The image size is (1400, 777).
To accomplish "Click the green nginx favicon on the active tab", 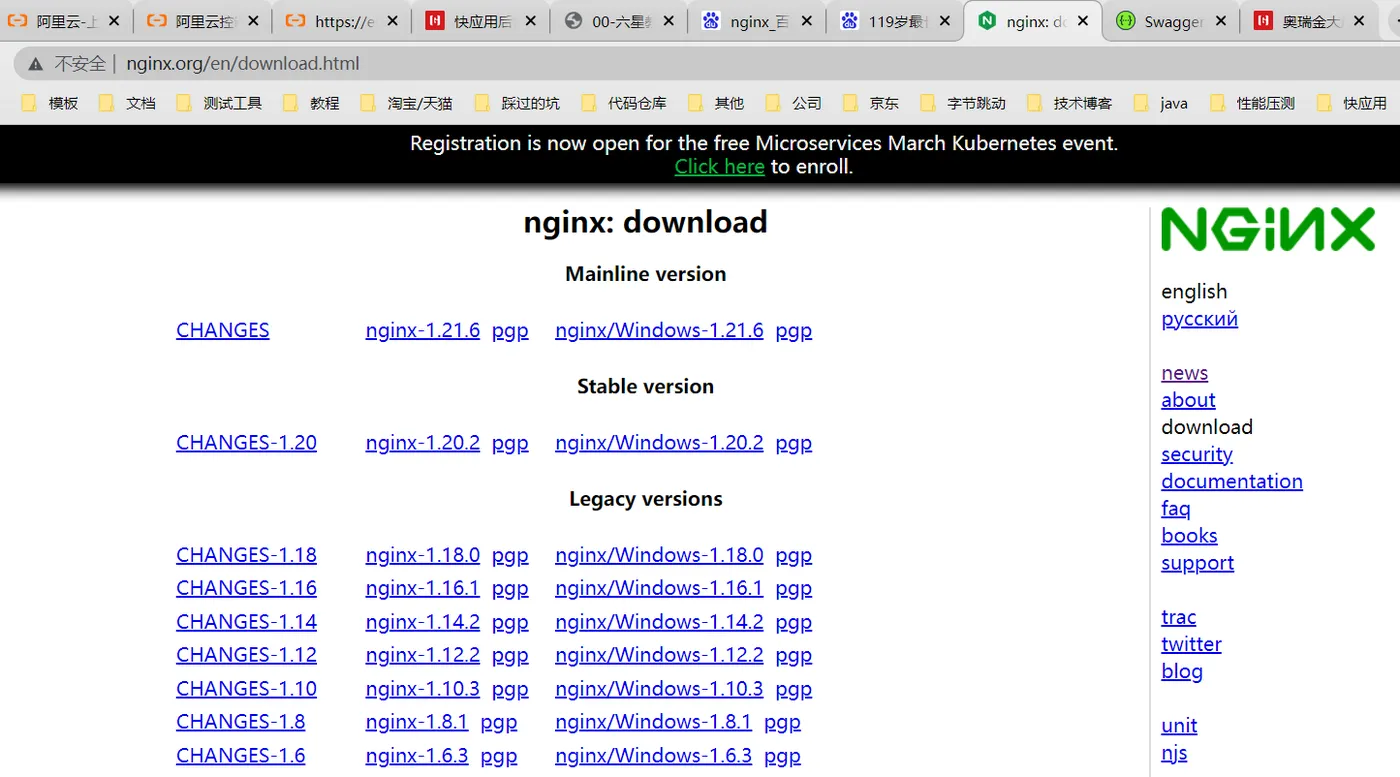I will point(987,21).
